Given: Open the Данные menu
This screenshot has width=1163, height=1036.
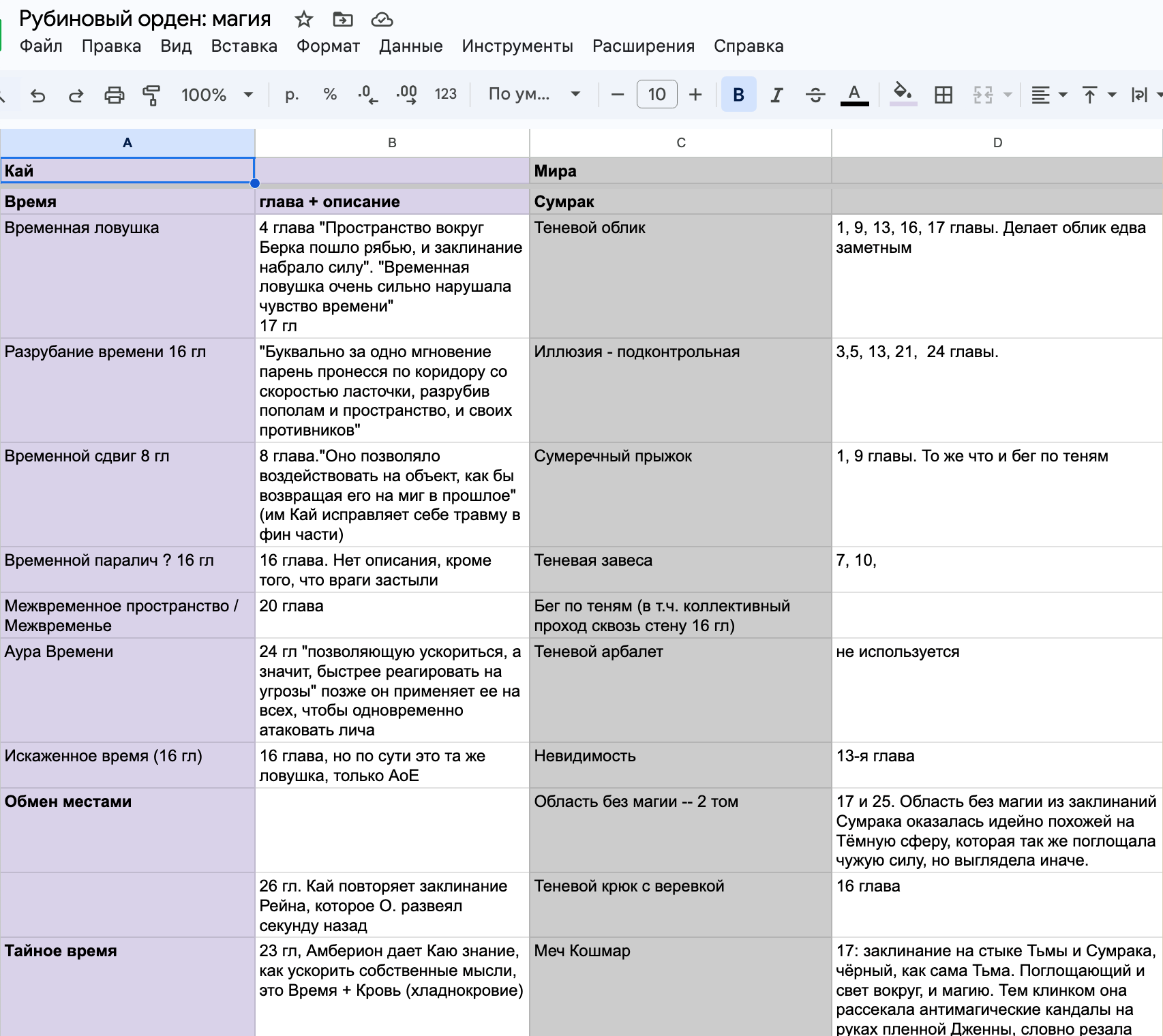Looking at the screenshot, I should tap(410, 46).
